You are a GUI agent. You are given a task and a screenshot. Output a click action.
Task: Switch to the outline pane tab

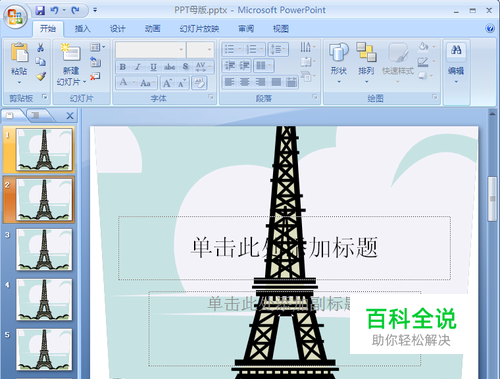coord(36,115)
